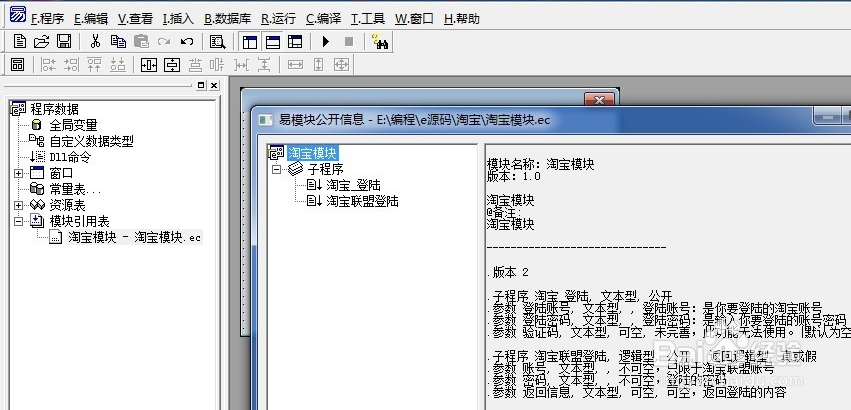
Task: Select 淘宝_登陆 subroutine
Action: tap(353, 185)
